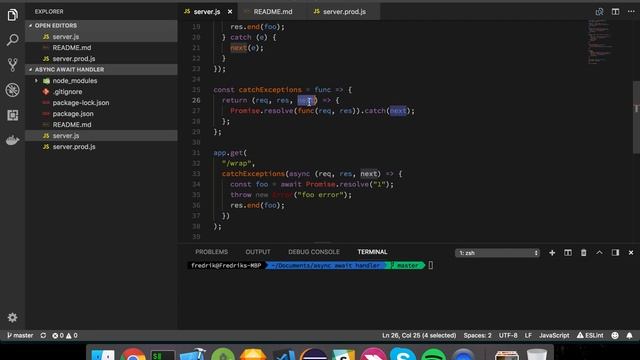This screenshot has height=360, width=640.
Task: Maximize the panel with the up chevron
Action: pyautogui.click(x=599, y=253)
